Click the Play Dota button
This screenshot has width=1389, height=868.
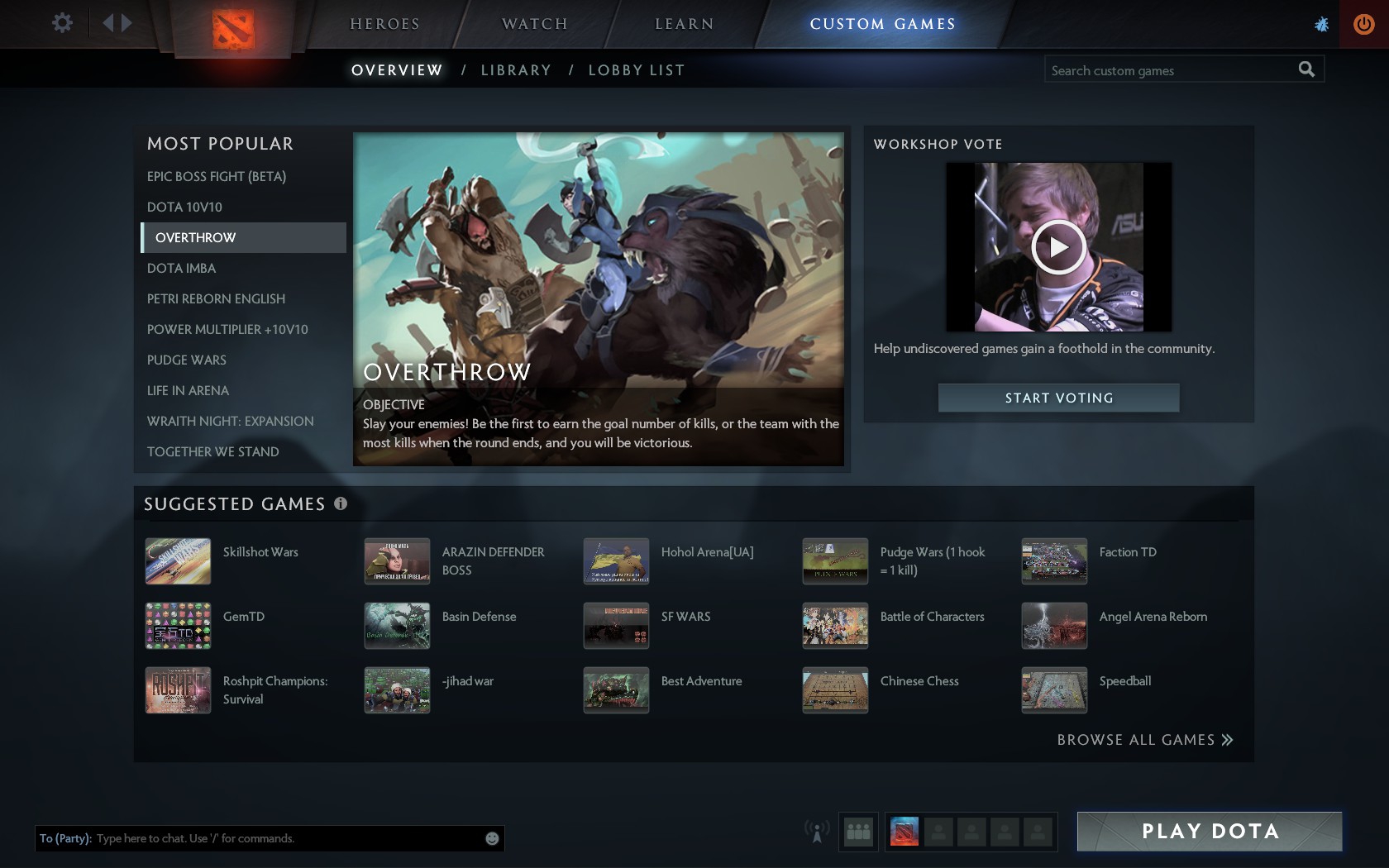[x=1209, y=832]
